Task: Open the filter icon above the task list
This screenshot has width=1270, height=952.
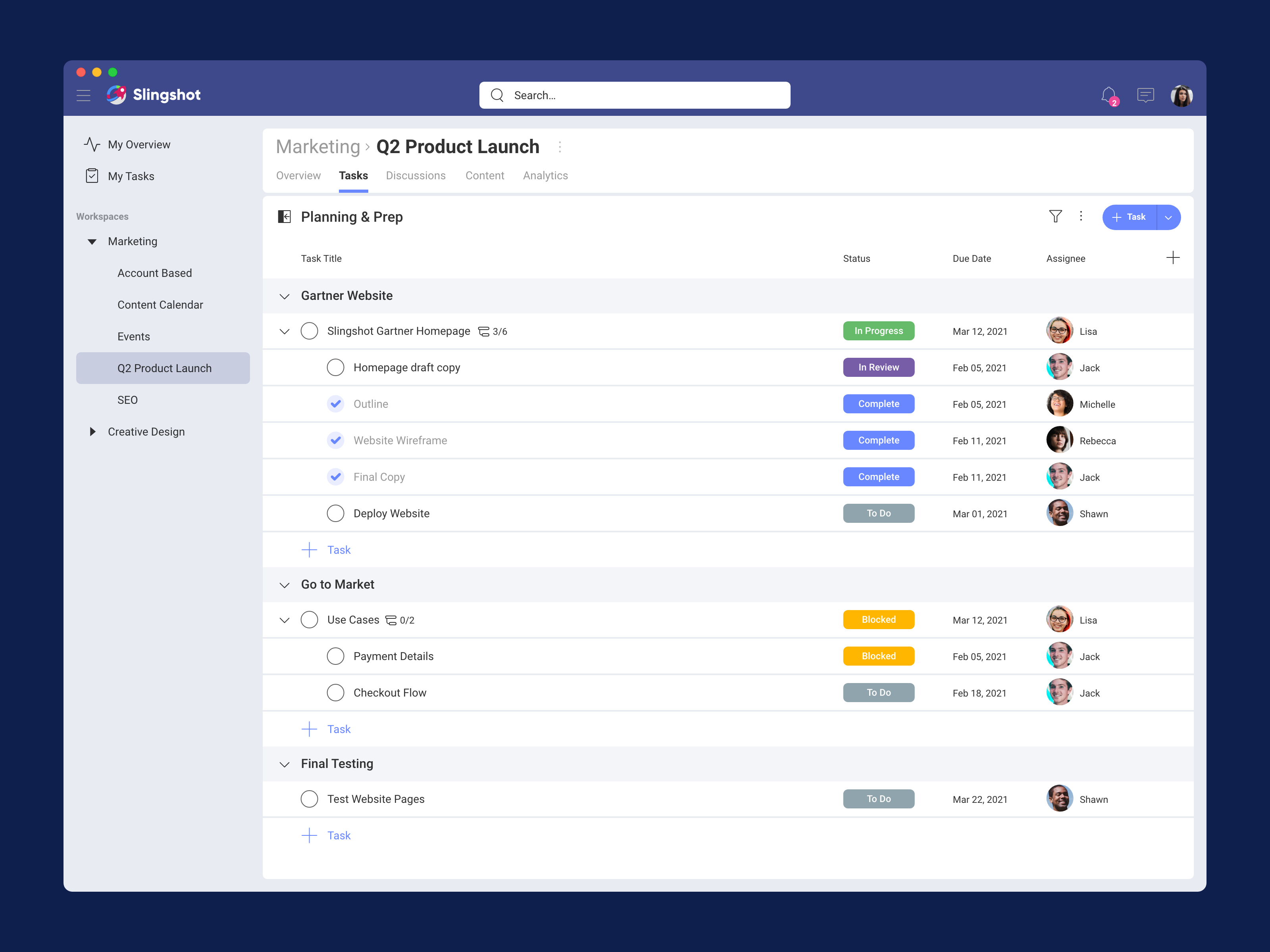Action: (x=1056, y=216)
